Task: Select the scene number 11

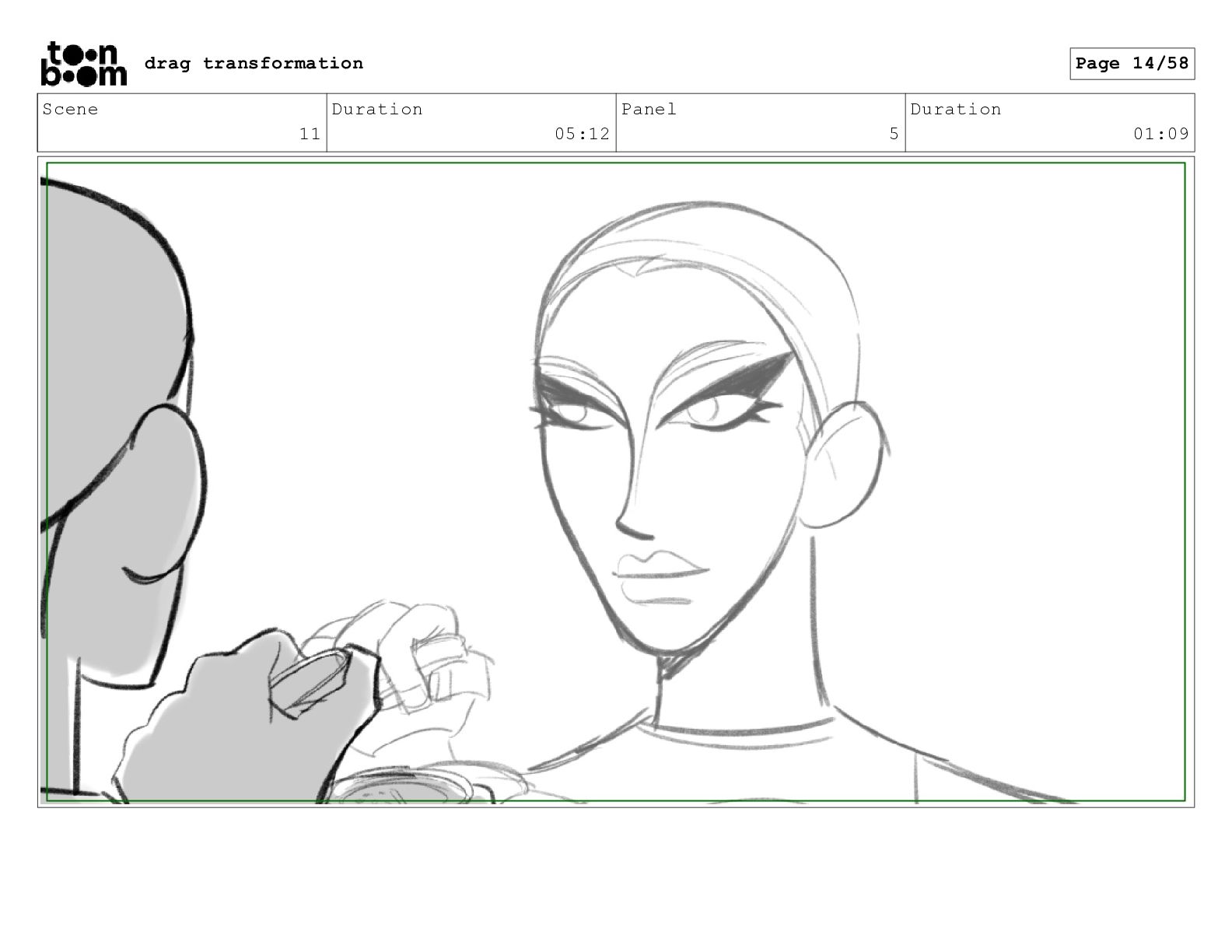Action: click(310, 134)
